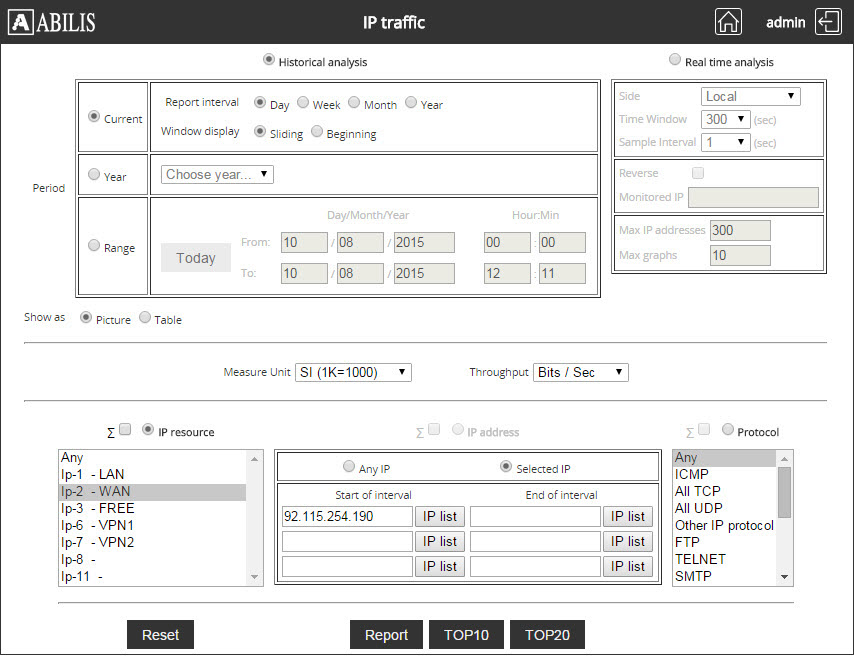Enable the summation checkbox next to IP resource

click(126, 428)
